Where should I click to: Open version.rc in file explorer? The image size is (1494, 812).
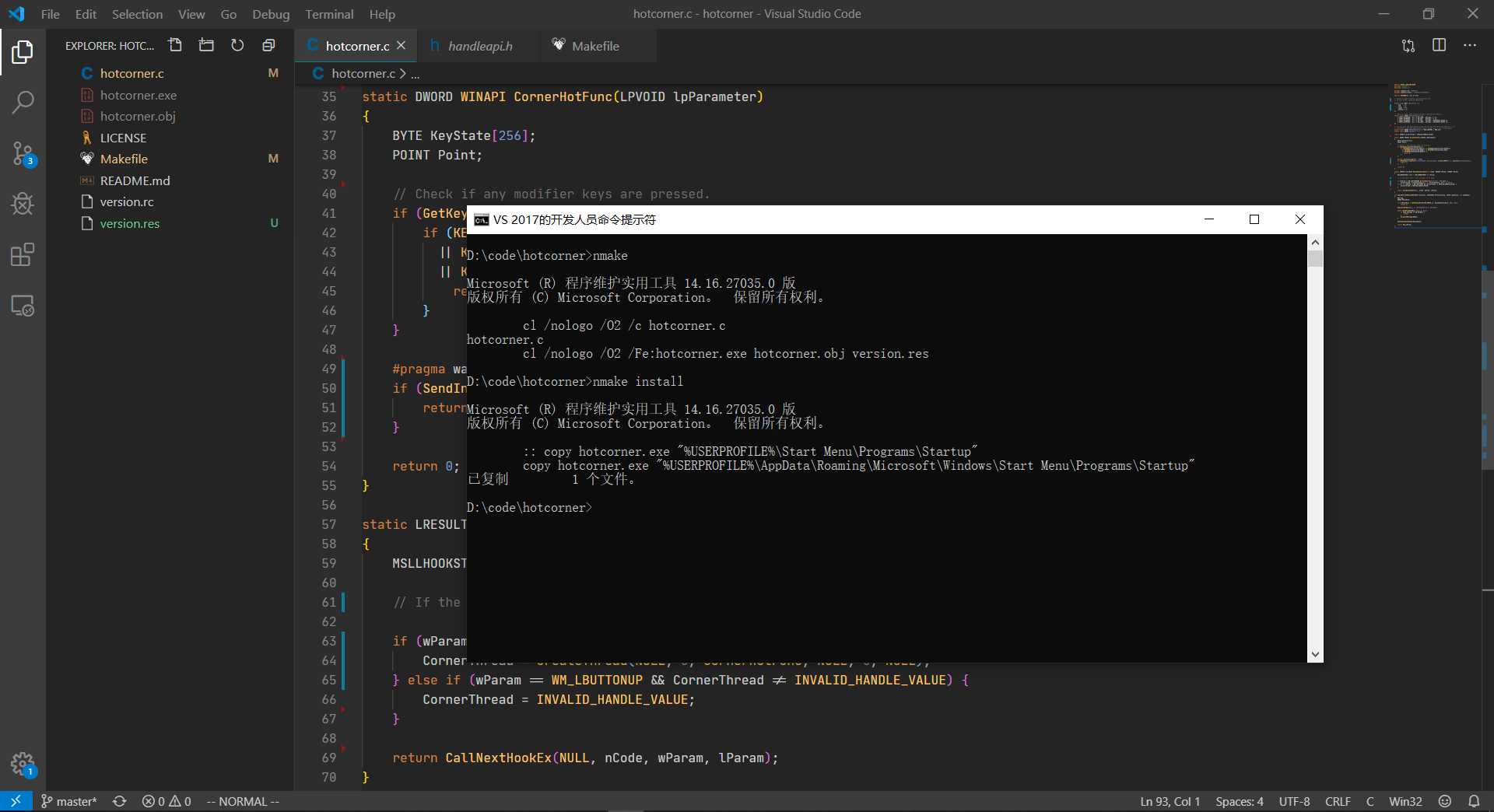[170, 201]
